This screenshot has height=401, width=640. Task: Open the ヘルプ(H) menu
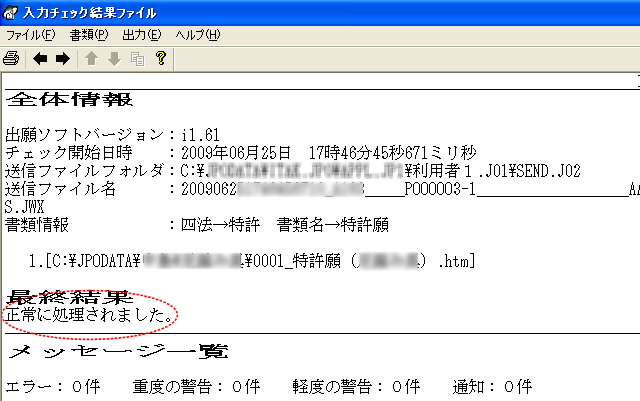pos(198,35)
